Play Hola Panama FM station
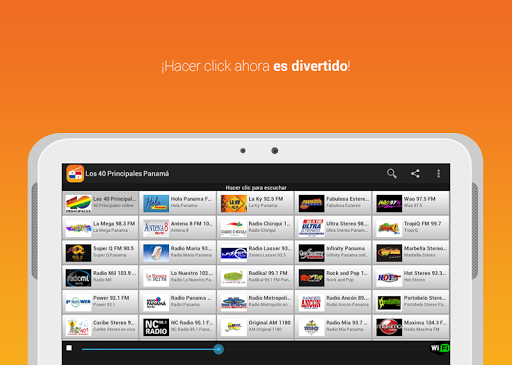This screenshot has height=365, width=512. pos(178,203)
